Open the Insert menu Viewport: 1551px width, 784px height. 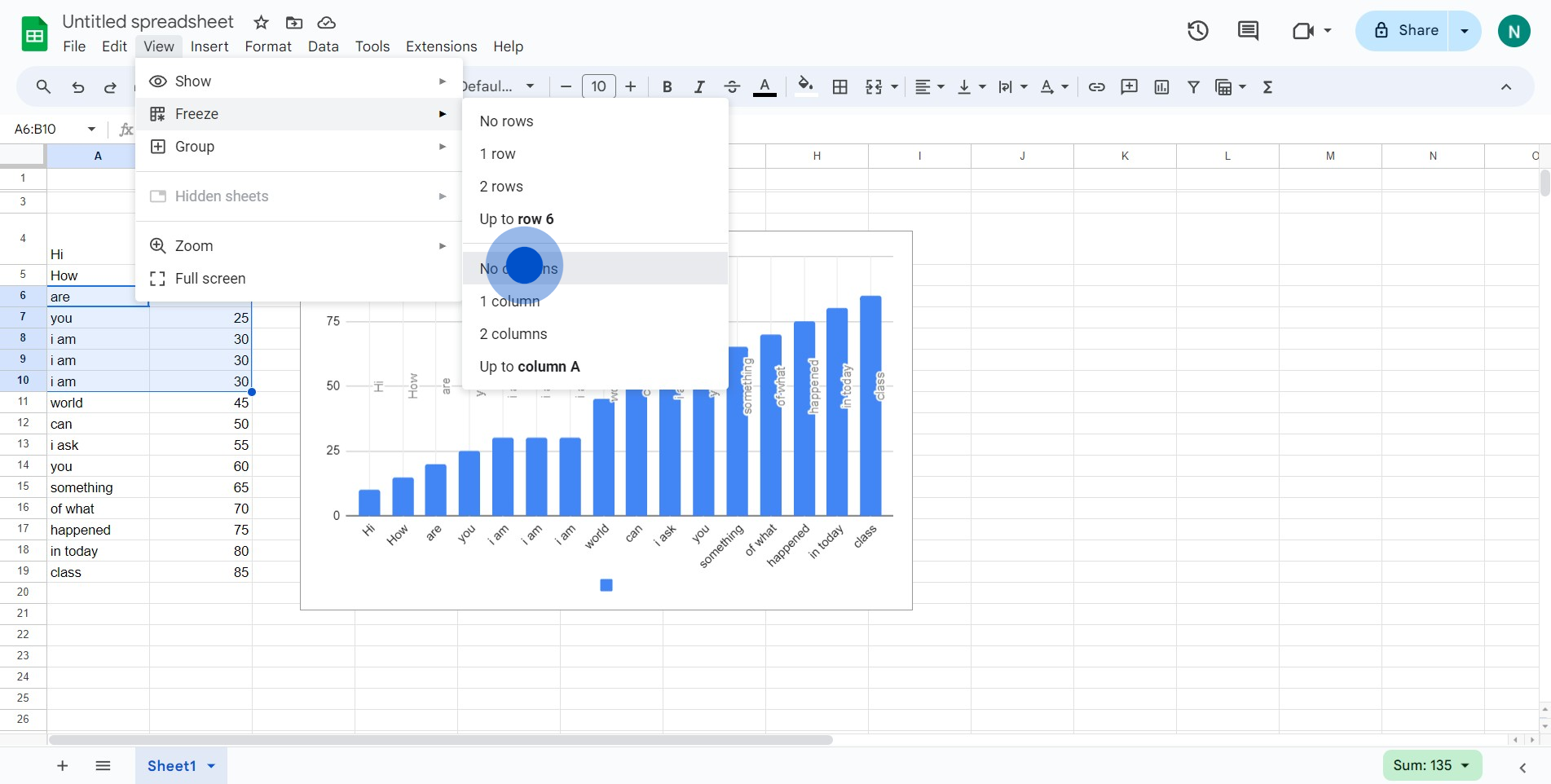(x=209, y=46)
